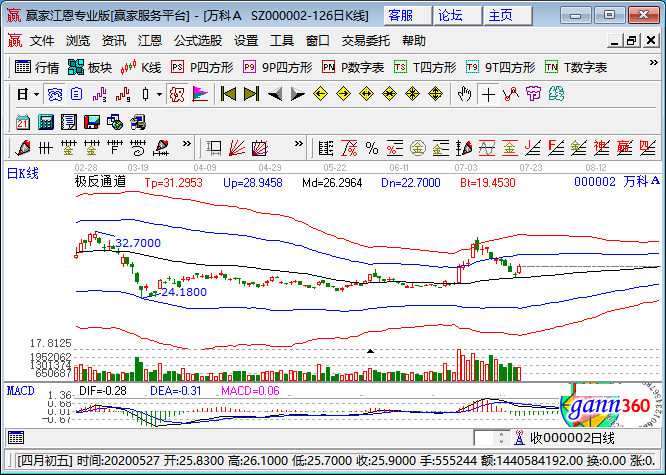Open the 日 period dropdown arrow
Viewport: 666px width, 475px height.
pyautogui.click(x=36, y=94)
